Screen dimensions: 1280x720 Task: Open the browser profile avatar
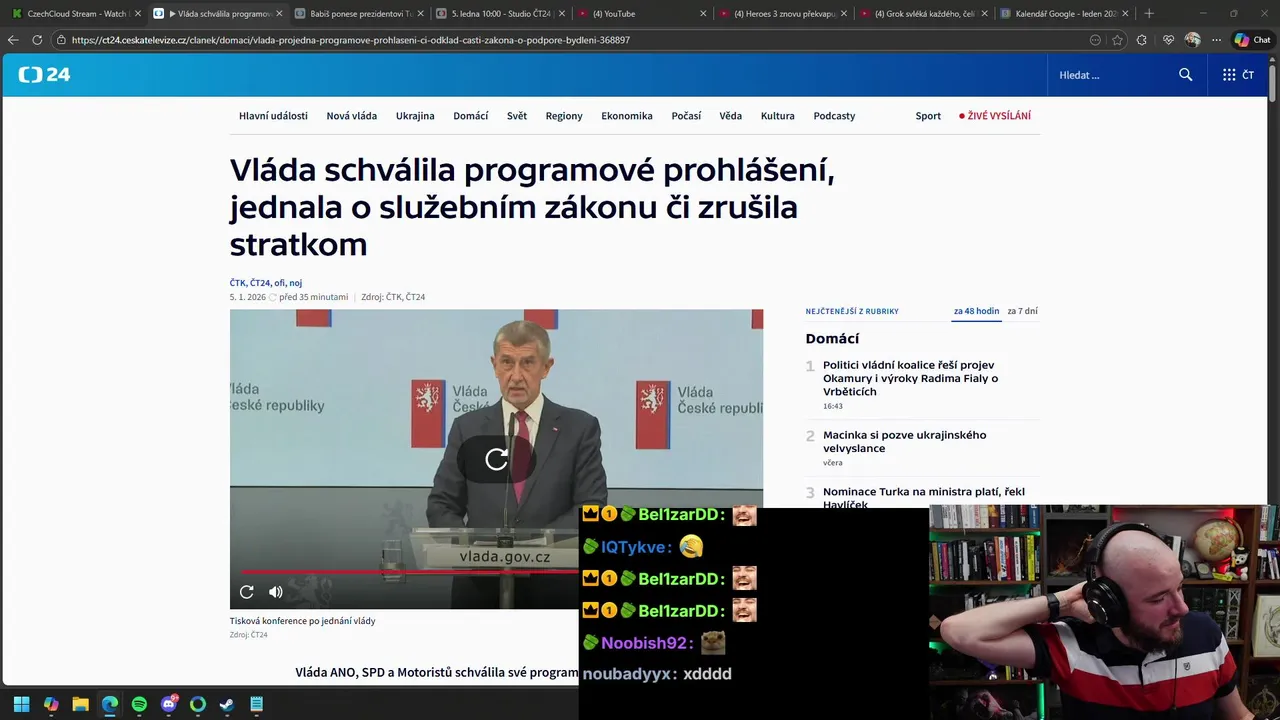coord(1192,40)
